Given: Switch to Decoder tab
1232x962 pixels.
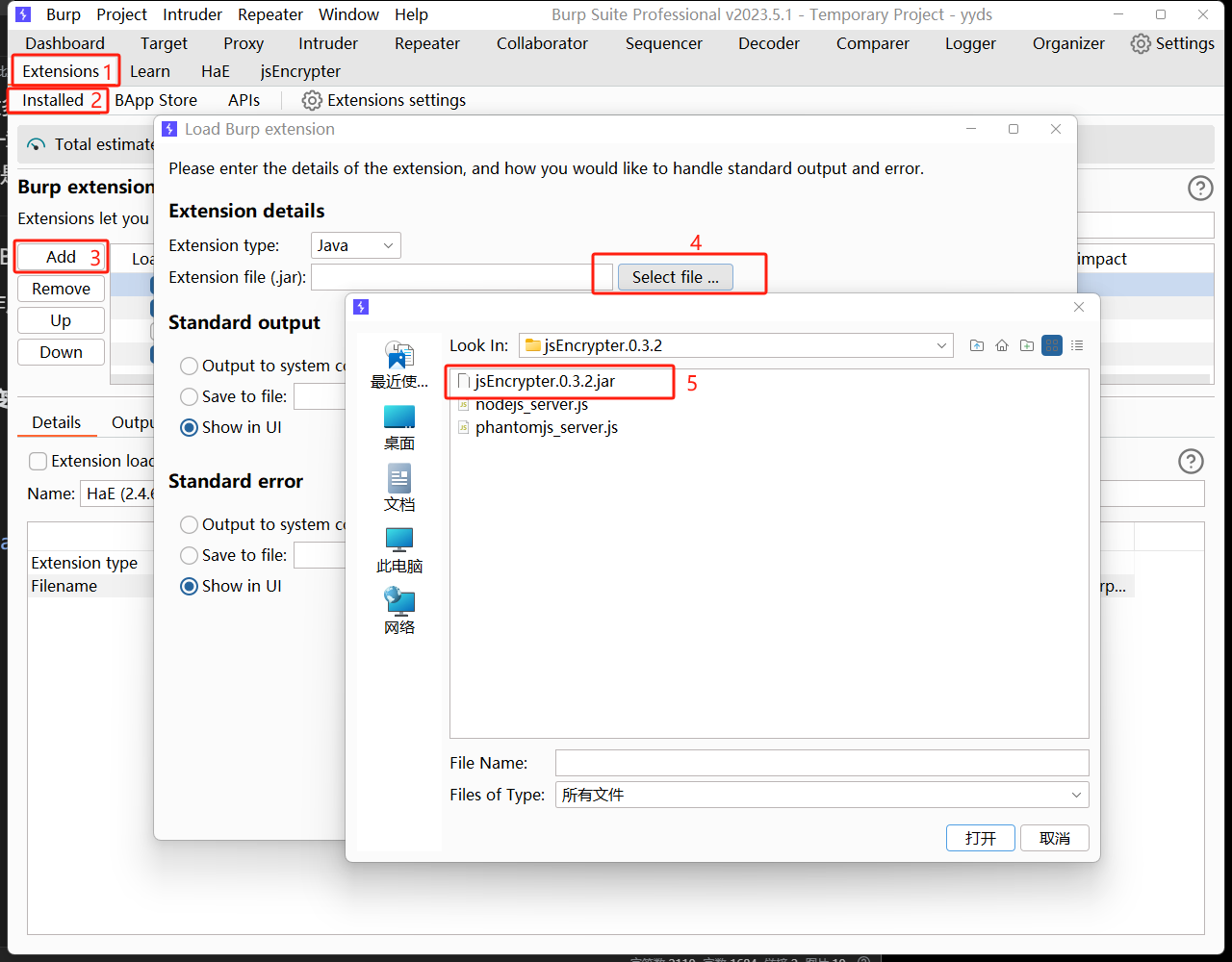Looking at the screenshot, I should (x=769, y=43).
